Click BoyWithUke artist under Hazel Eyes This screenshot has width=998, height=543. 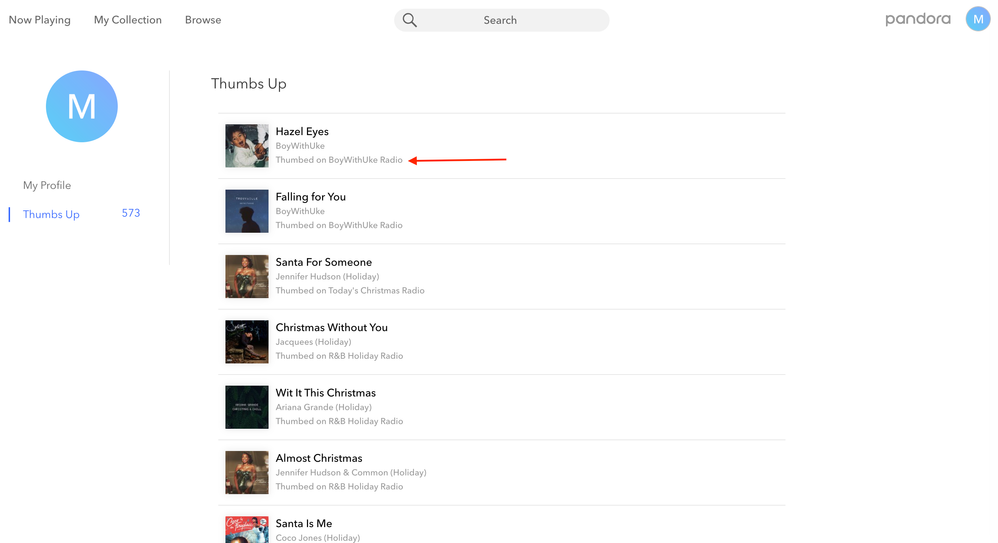pos(300,146)
